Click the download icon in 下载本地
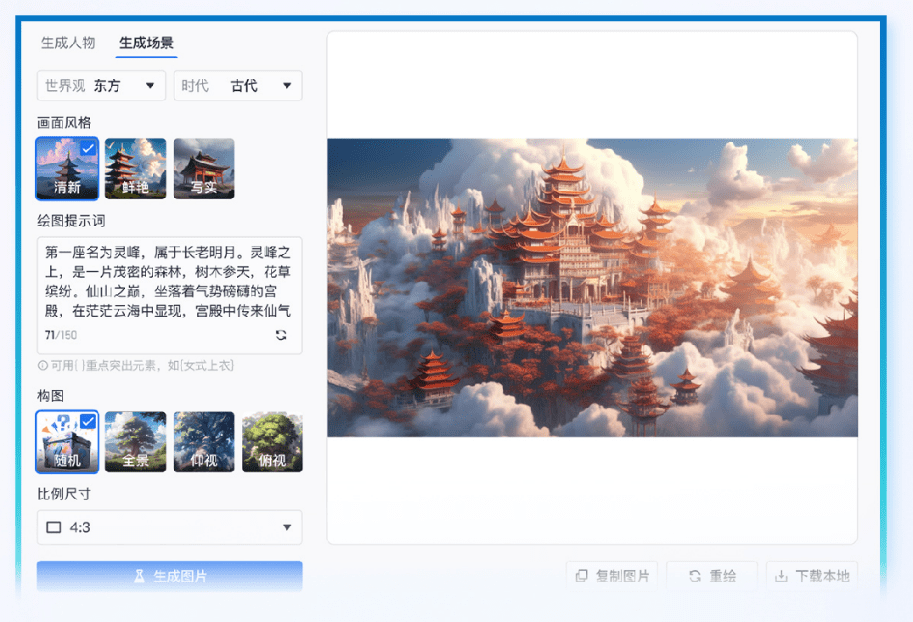 [781, 576]
